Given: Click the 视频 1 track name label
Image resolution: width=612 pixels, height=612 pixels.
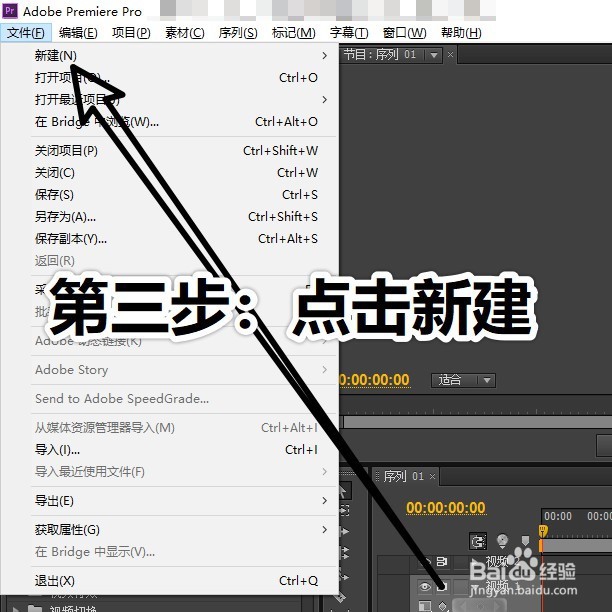Looking at the screenshot, I should pyautogui.click(x=502, y=585).
